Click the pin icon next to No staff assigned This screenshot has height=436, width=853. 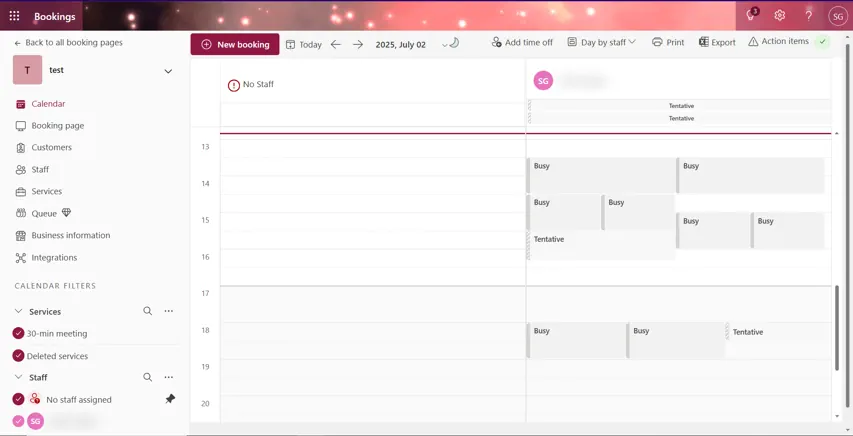tap(170, 399)
